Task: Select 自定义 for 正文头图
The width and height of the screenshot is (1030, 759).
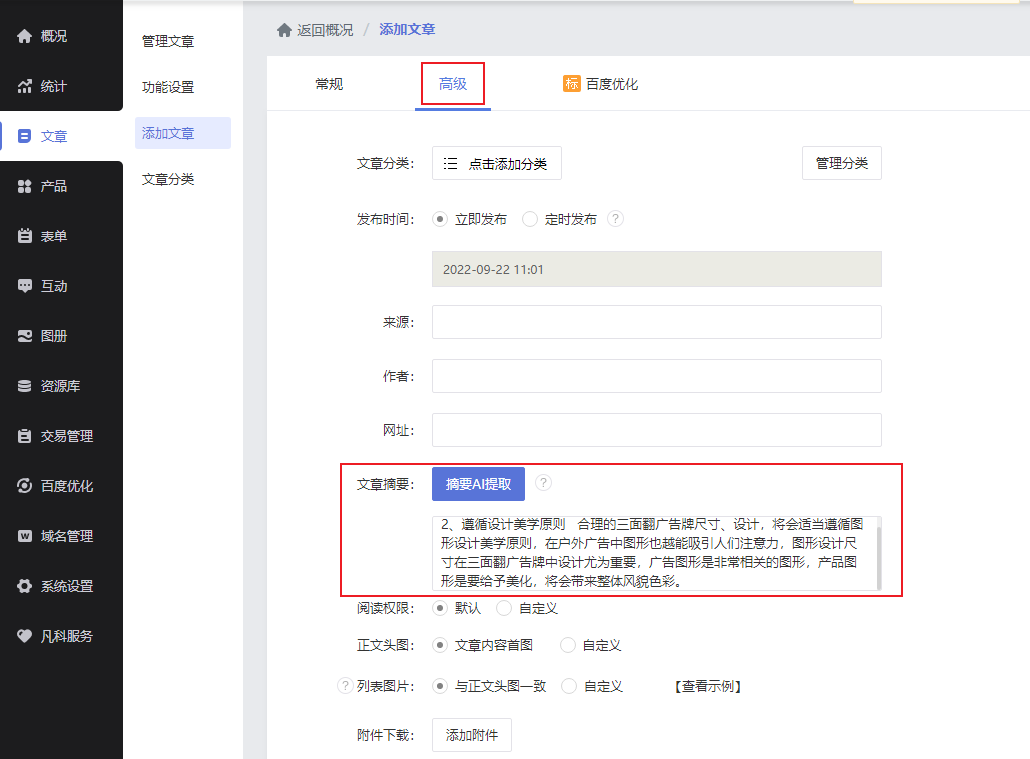Action: [568, 645]
